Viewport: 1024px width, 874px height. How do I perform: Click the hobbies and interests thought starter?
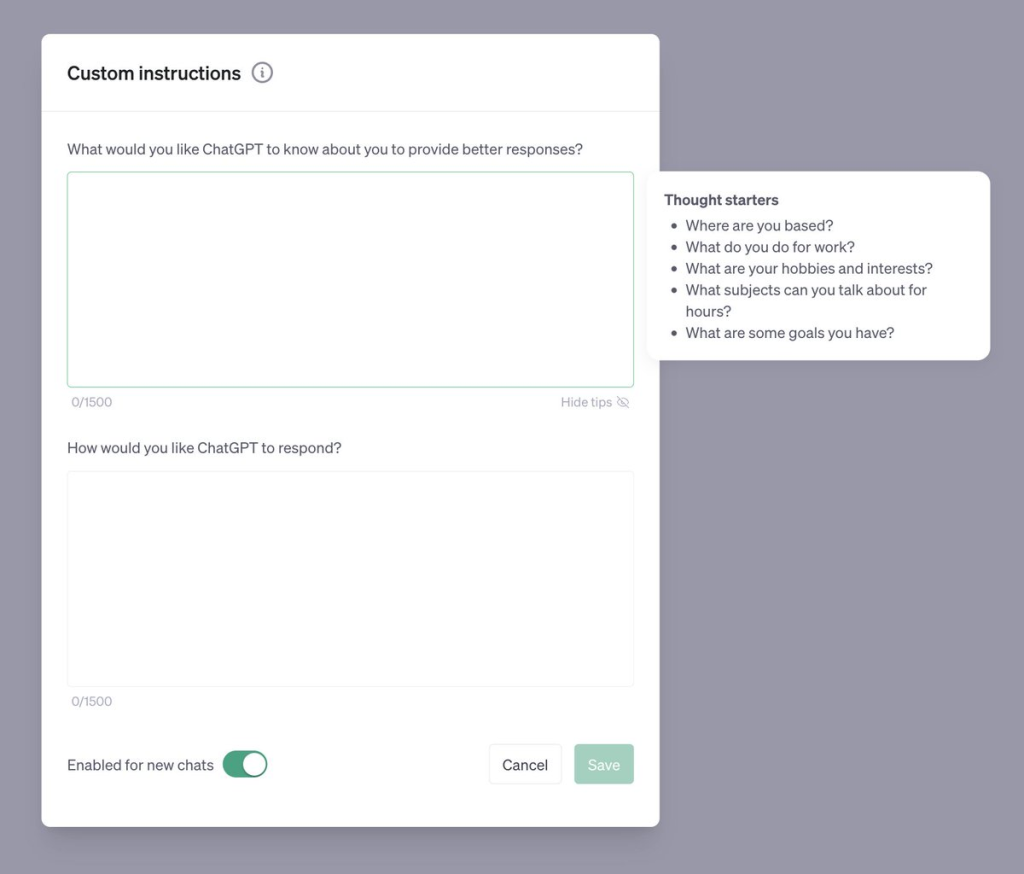click(808, 268)
